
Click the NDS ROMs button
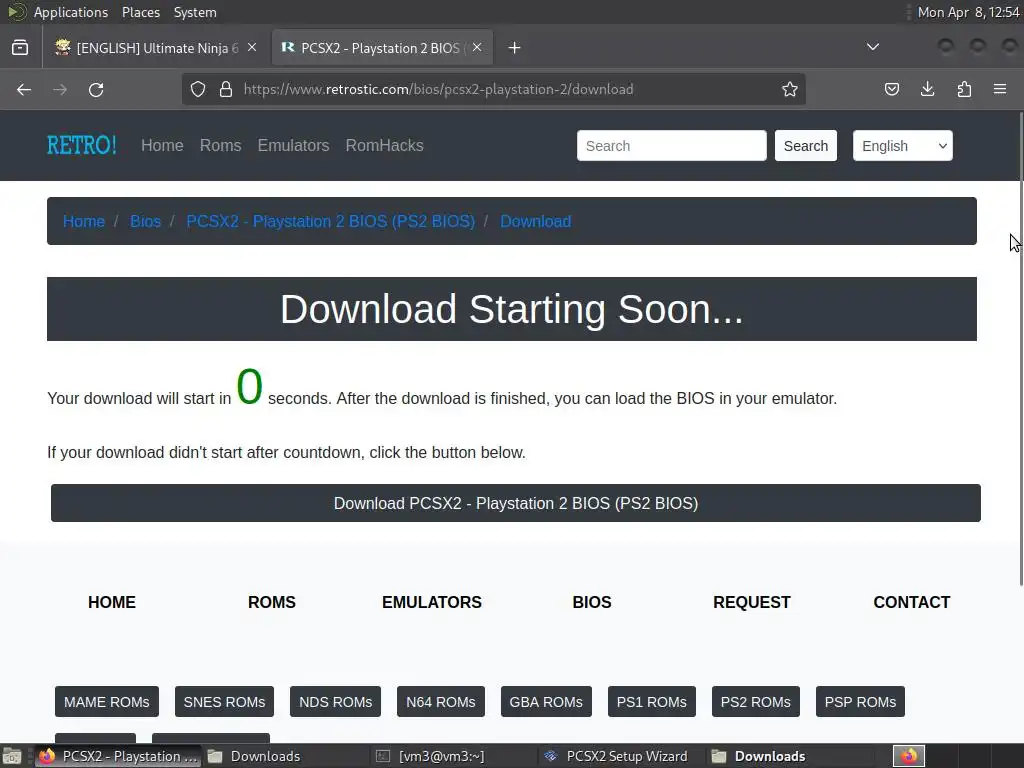coord(335,701)
